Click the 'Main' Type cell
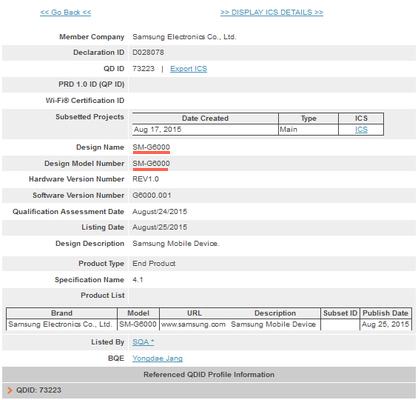The image size is (418, 400). click(308, 130)
